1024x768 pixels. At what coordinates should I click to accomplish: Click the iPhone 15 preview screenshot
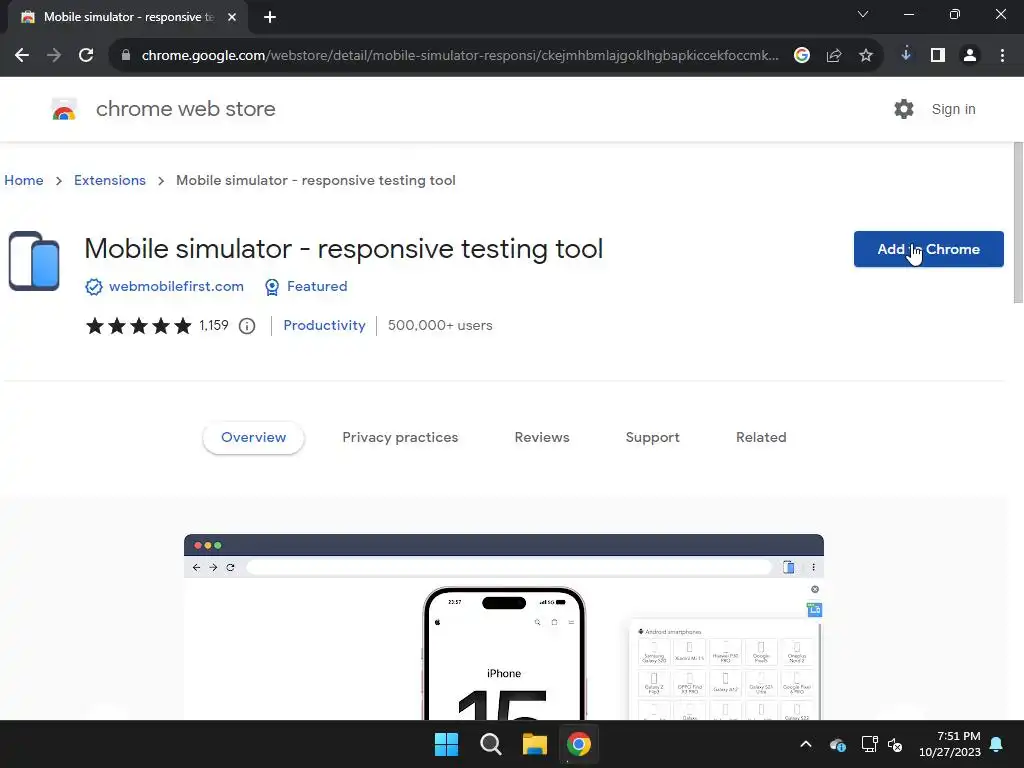point(504,627)
